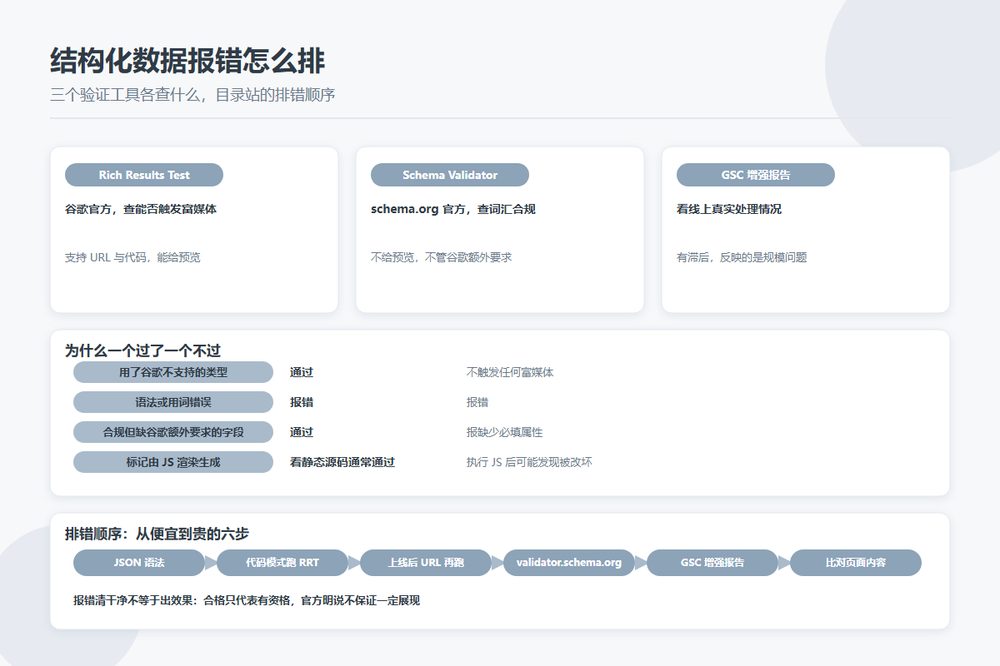Select the 合规但缺谷歌额外要求的字段 row label

pos(173,433)
